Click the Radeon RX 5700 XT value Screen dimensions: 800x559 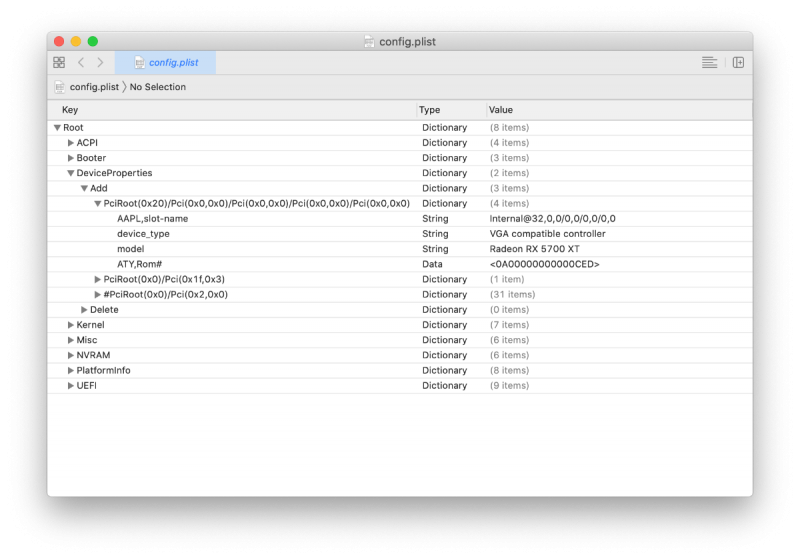coord(533,249)
